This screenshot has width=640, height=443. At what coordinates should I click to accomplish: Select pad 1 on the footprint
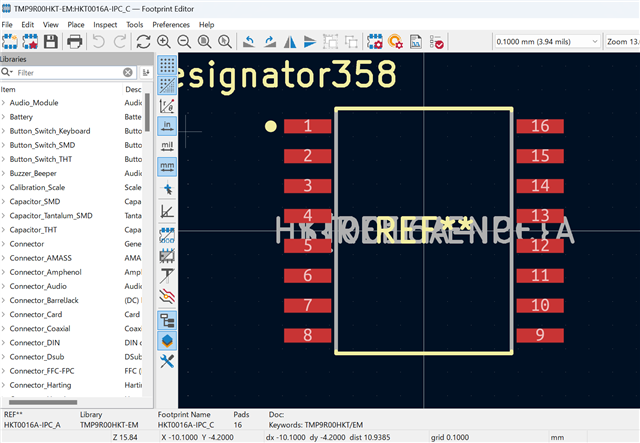coord(307,126)
